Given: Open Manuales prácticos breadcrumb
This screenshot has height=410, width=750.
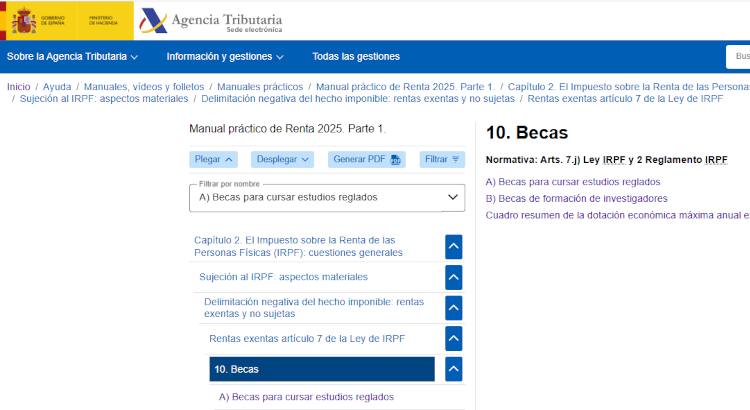Looking at the screenshot, I should pyautogui.click(x=260, y=87).
